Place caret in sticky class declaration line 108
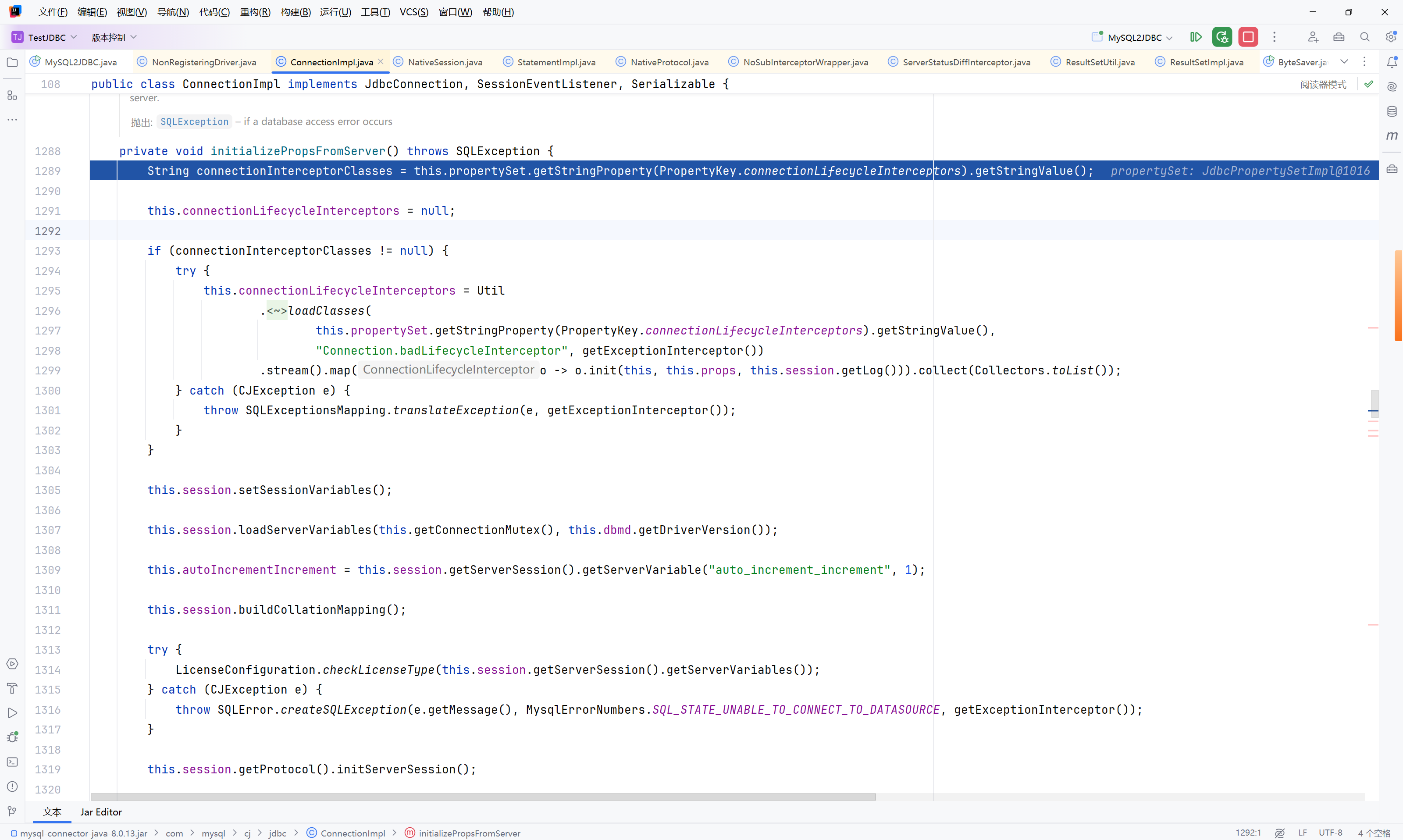Screen dimensions: 1403x840 click(x=410, y=84)
